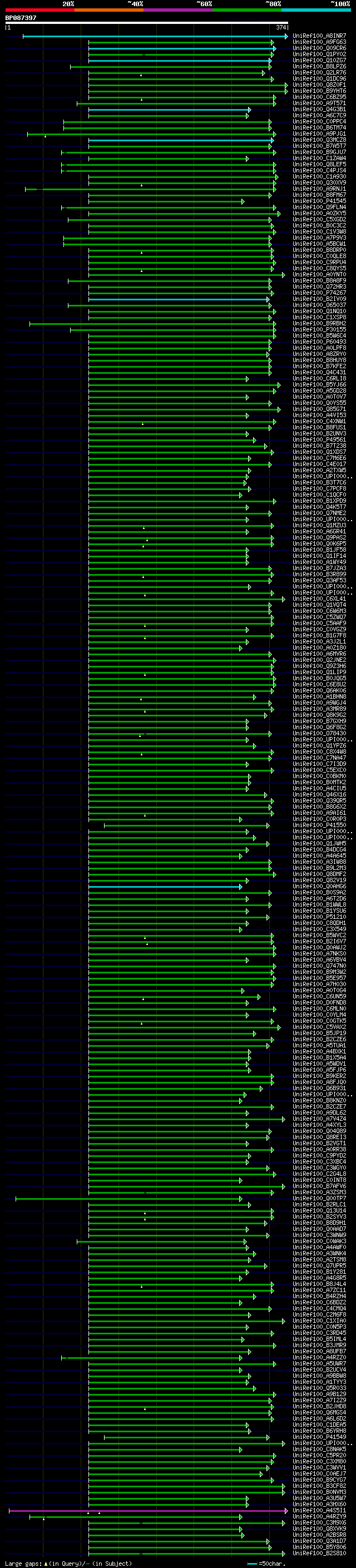Select the UniRef100_A9PJG1 label
This screenshot has width=356, height=1568.
[319, 134]
